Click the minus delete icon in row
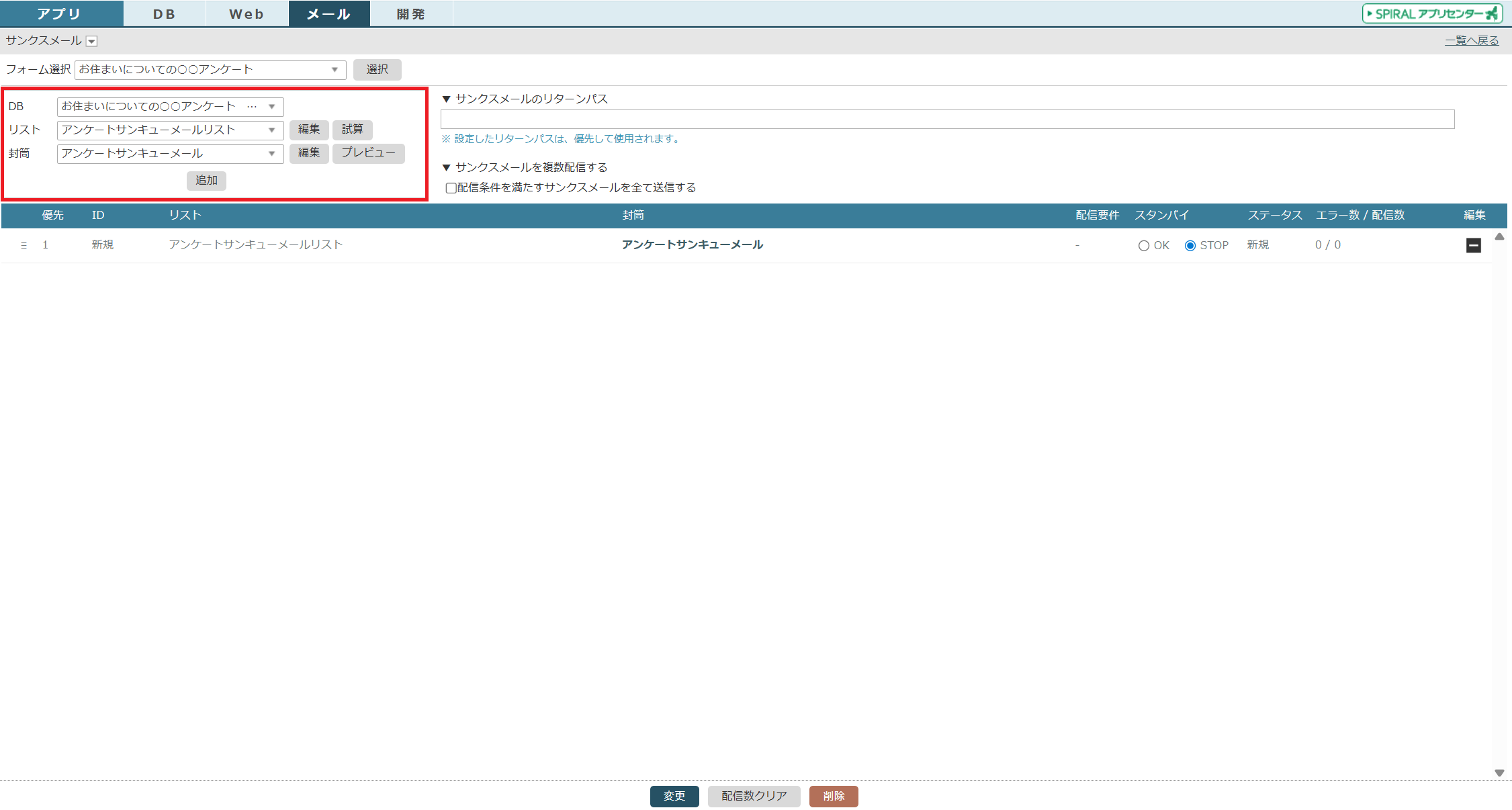1512x810 pixels. click(x=1473, y=245)
